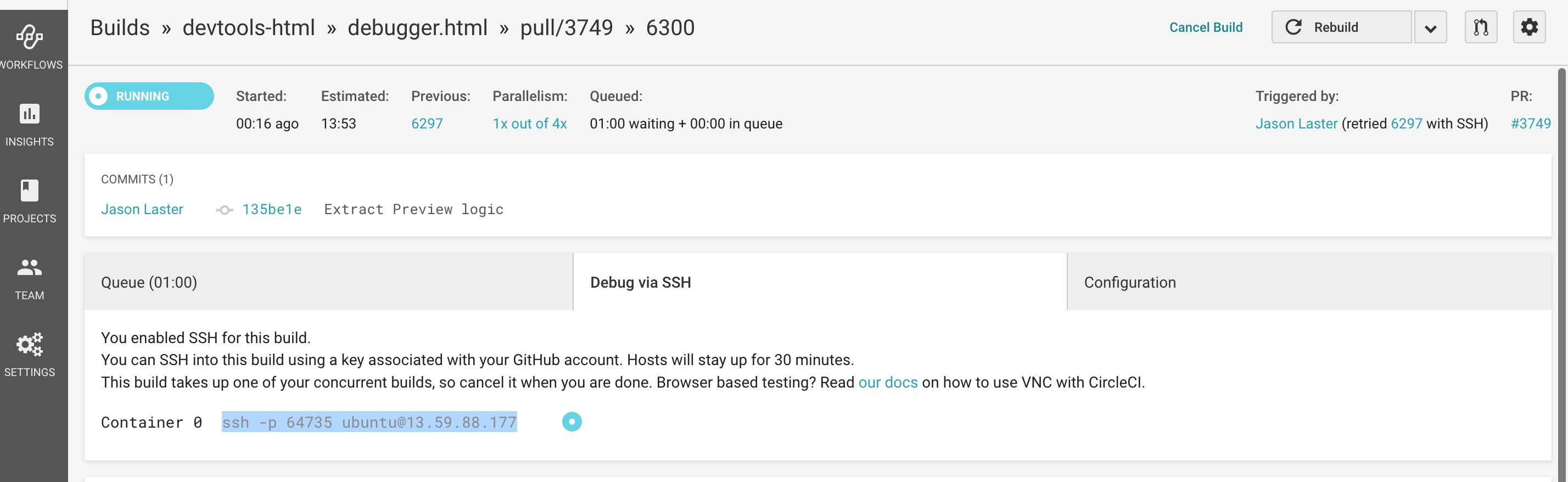Open the Configuration tab
The height and width of the screenshot is (482, 1568).
tap(1129, 282)
